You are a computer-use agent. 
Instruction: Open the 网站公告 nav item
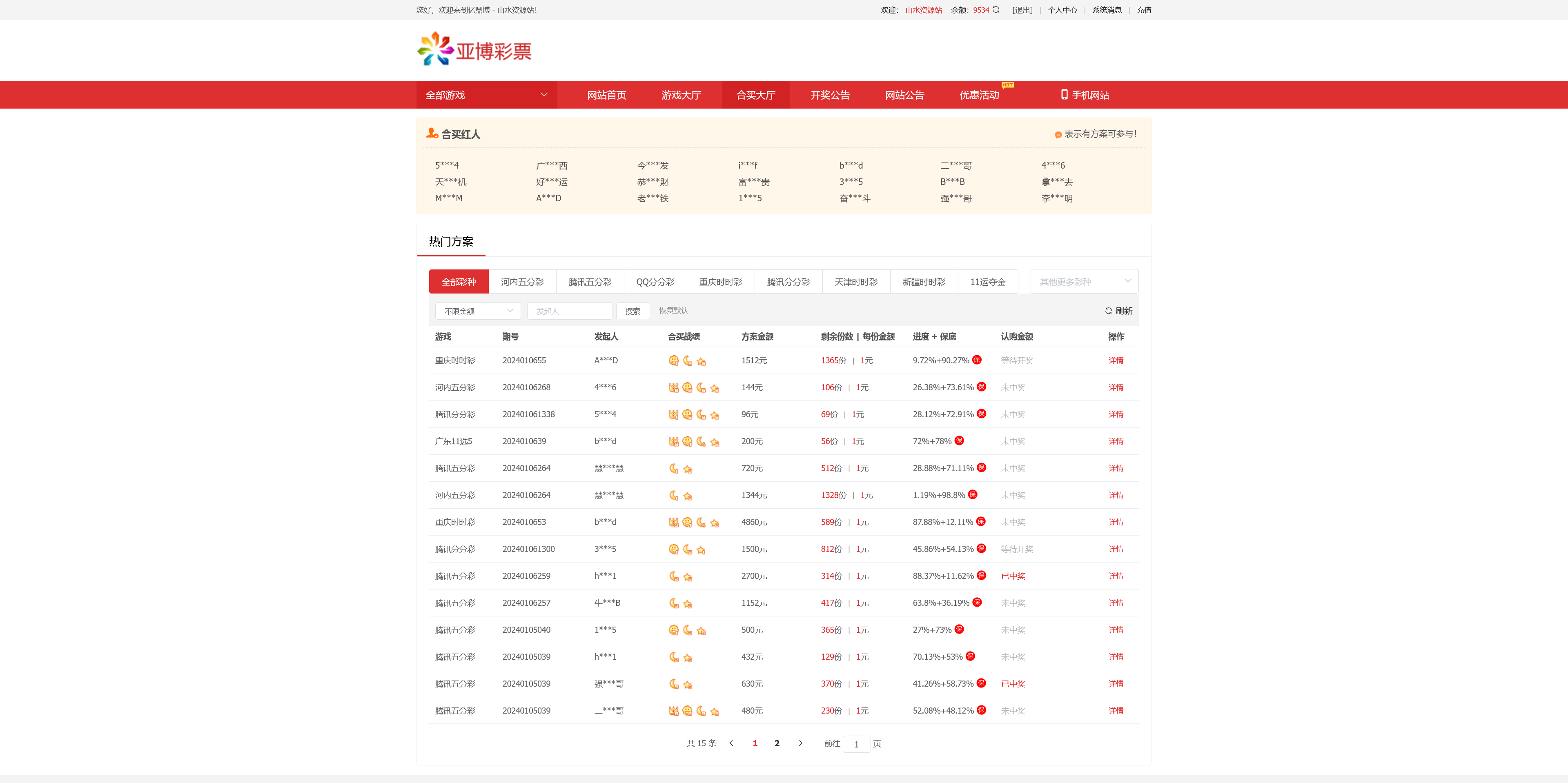pyautogui.click(x=904, y=95)
